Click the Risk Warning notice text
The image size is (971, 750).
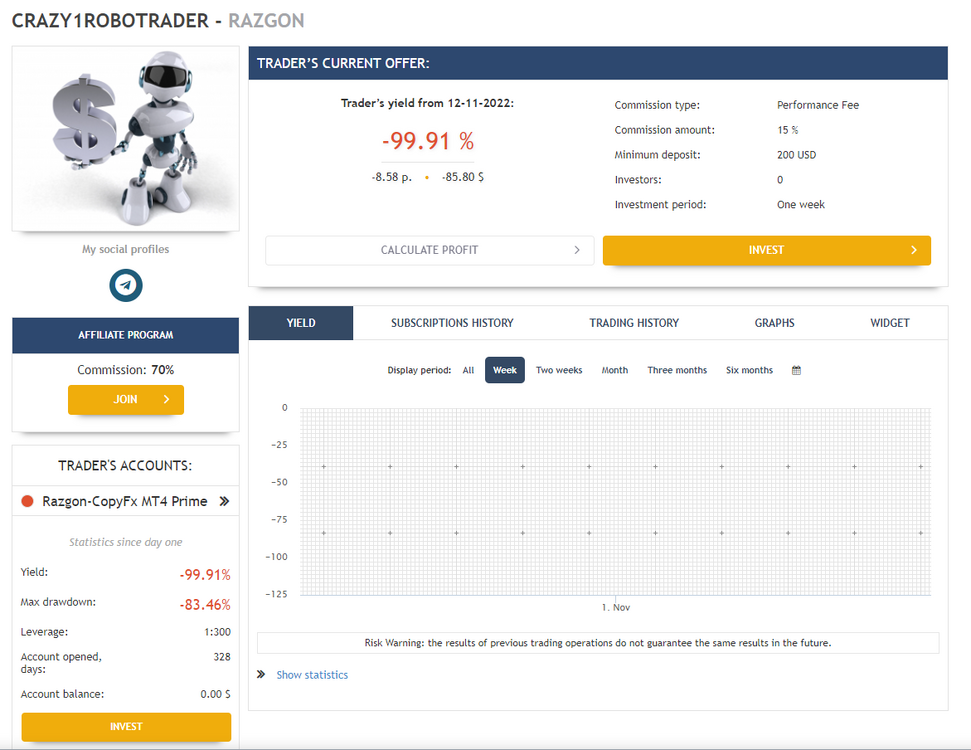tap(598, 643)
